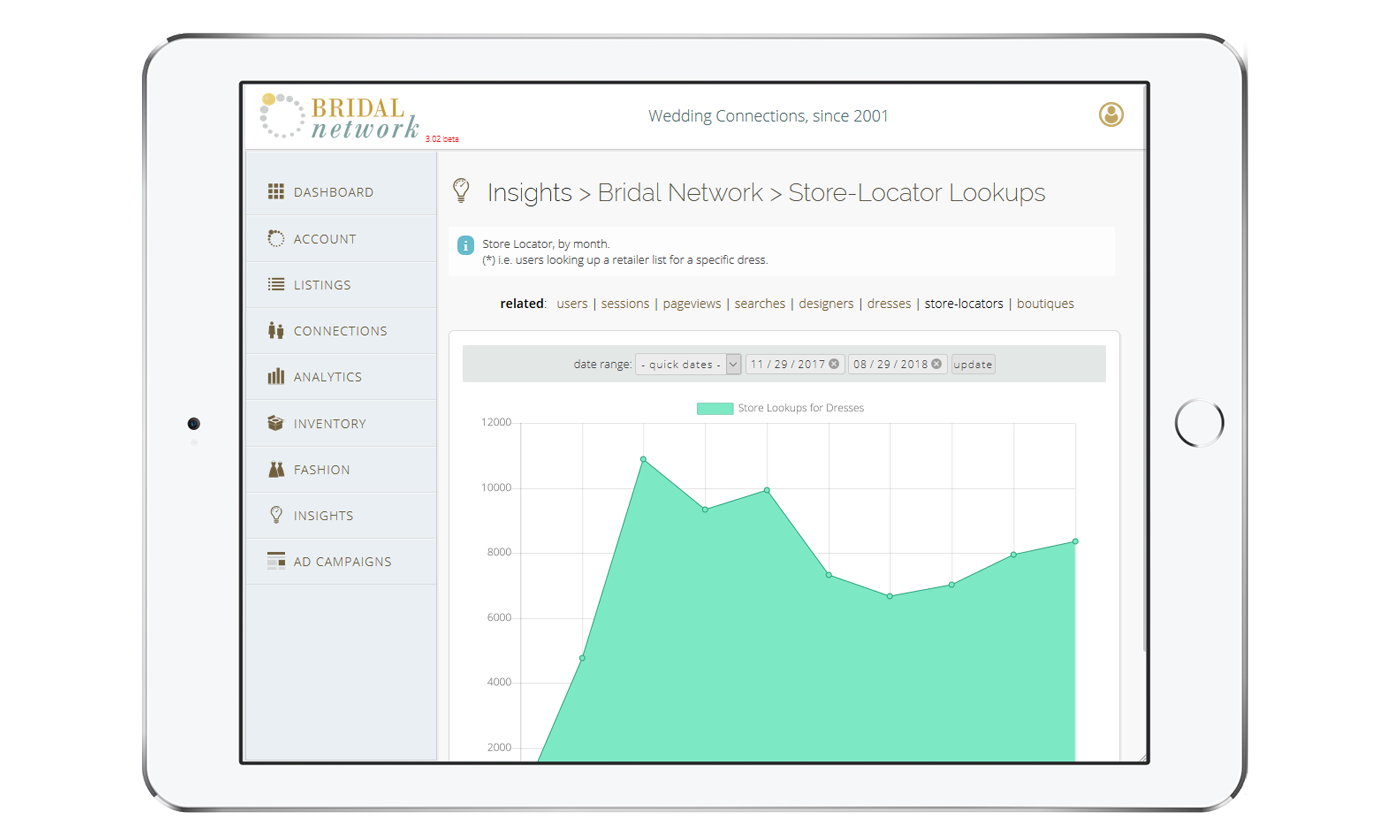Click the Dashboard grid icon

[277, 192]
